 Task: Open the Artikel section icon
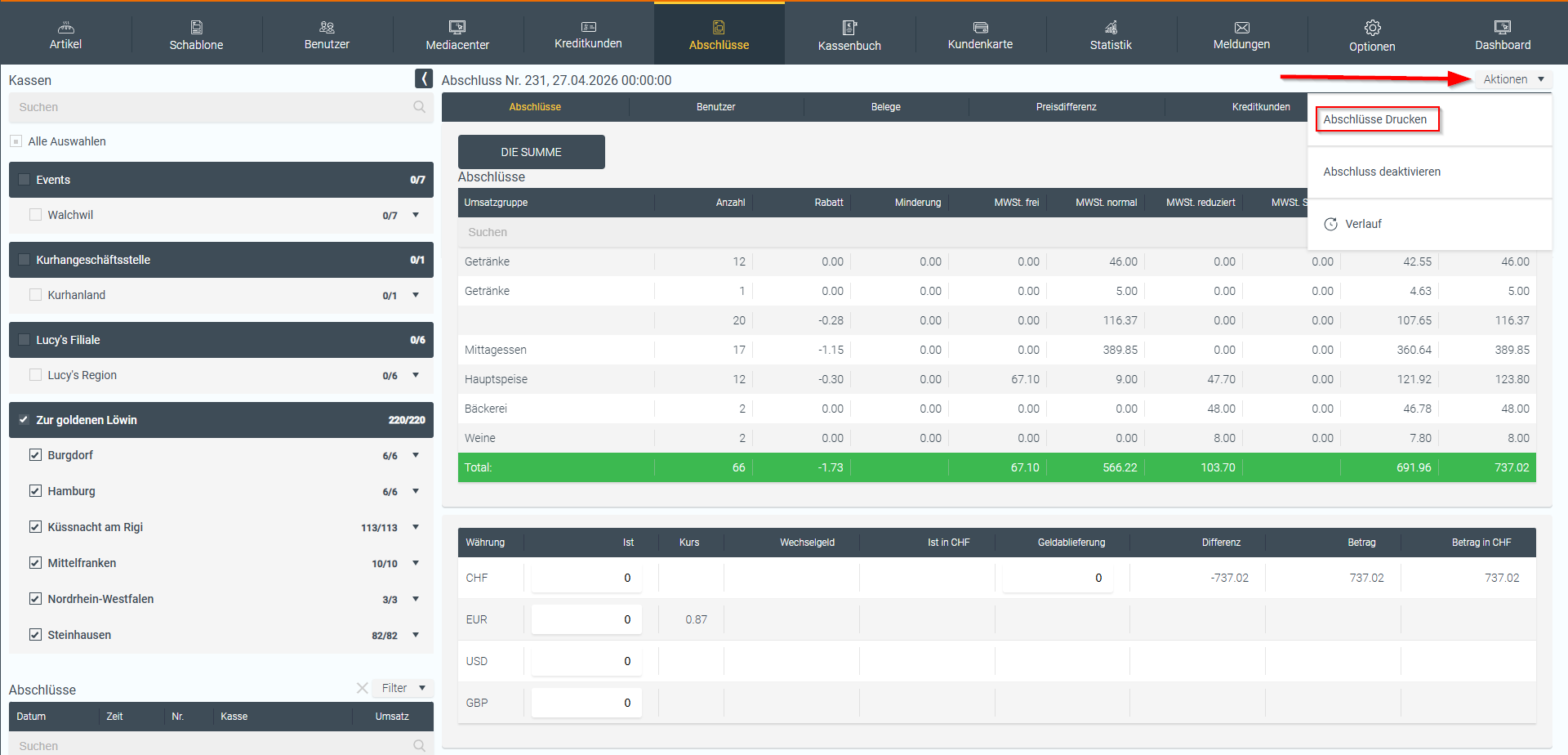(65, 27)
